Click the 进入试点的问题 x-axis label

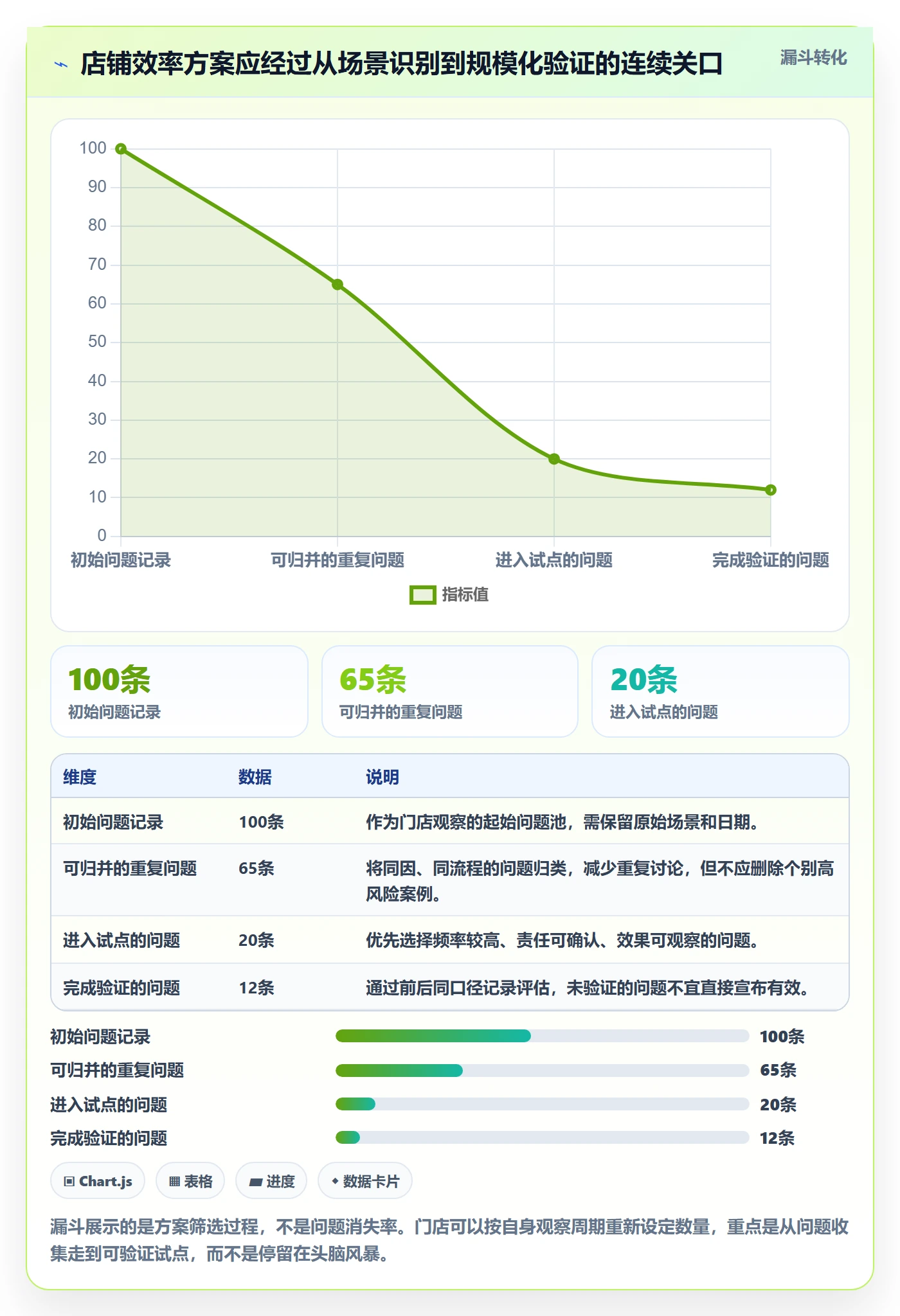[x=554, y=560]
